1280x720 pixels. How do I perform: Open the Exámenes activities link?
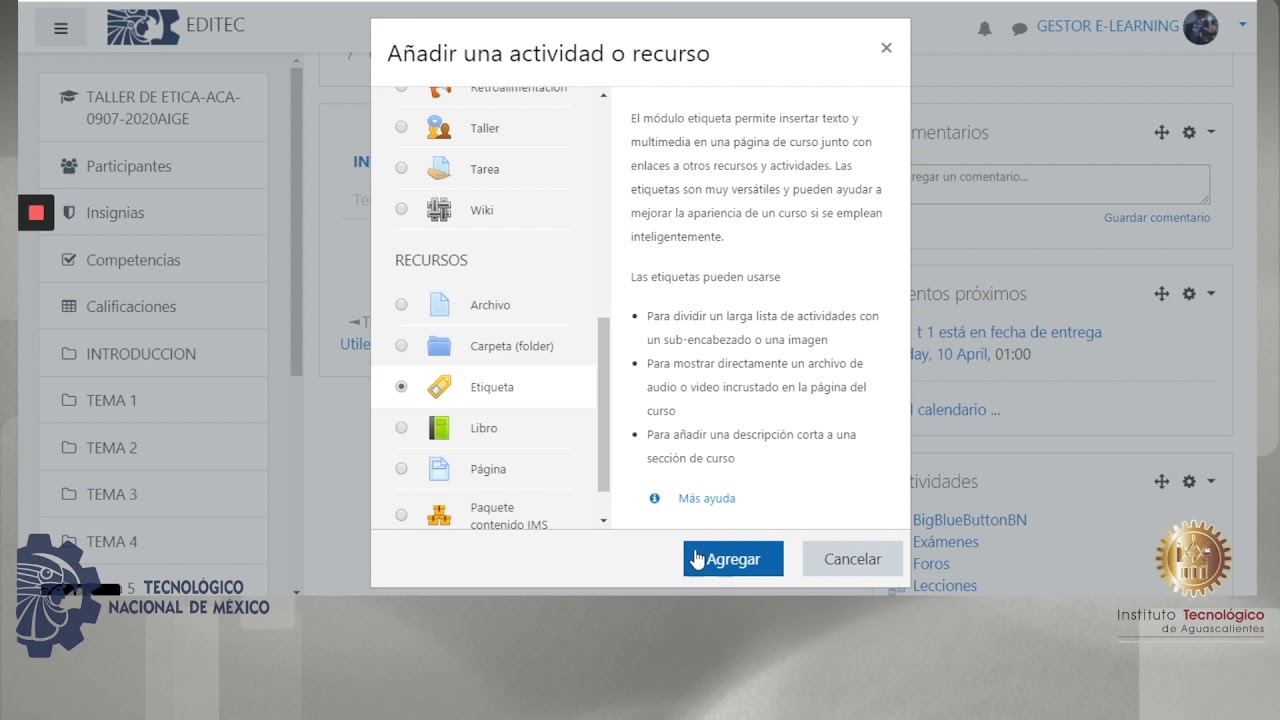[946, 542]
